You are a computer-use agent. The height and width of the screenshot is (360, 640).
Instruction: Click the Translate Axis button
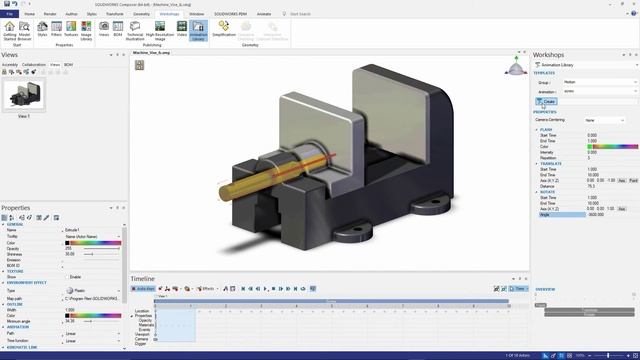622,180
